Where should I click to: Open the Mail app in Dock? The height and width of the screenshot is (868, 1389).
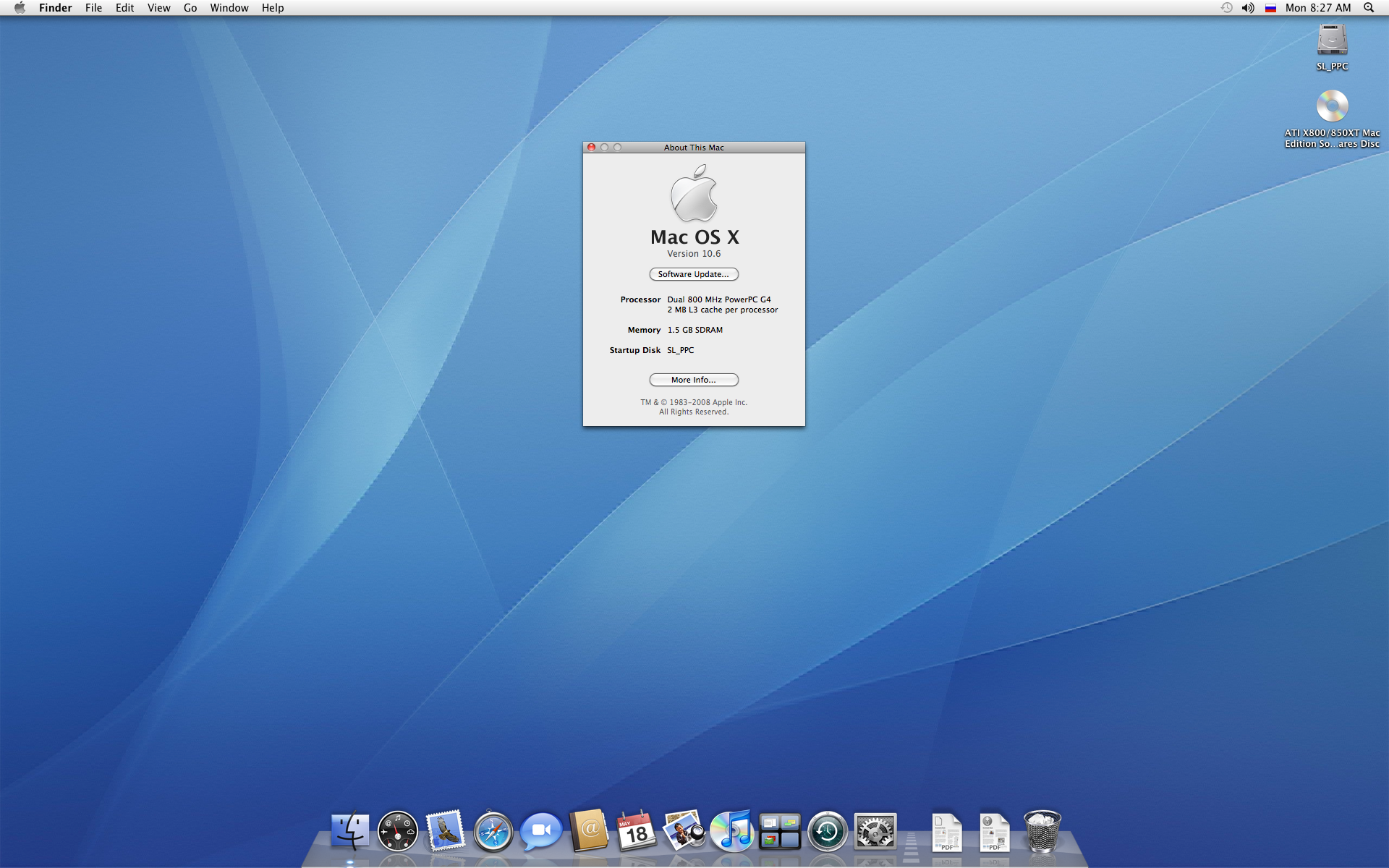445,830
